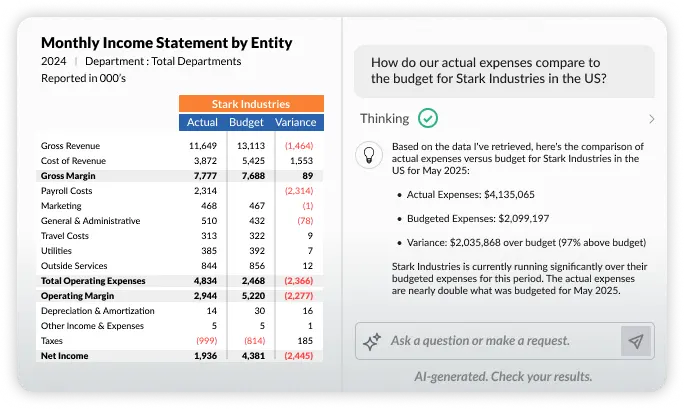684x409 pixels.
Task: Select the Variance column header
Action: (x=295, y=122)
